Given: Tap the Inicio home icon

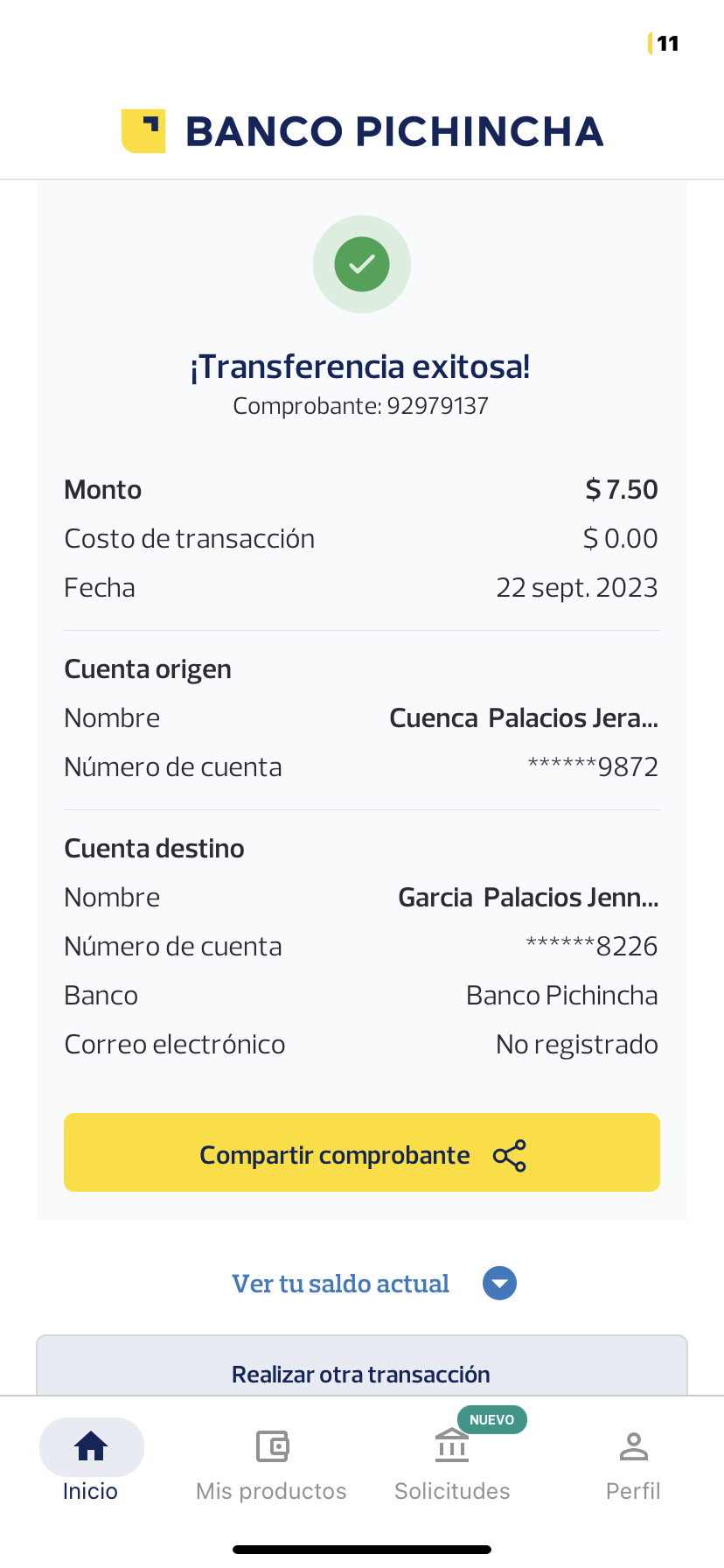Looking at the screenshot, I should 91,1446.
